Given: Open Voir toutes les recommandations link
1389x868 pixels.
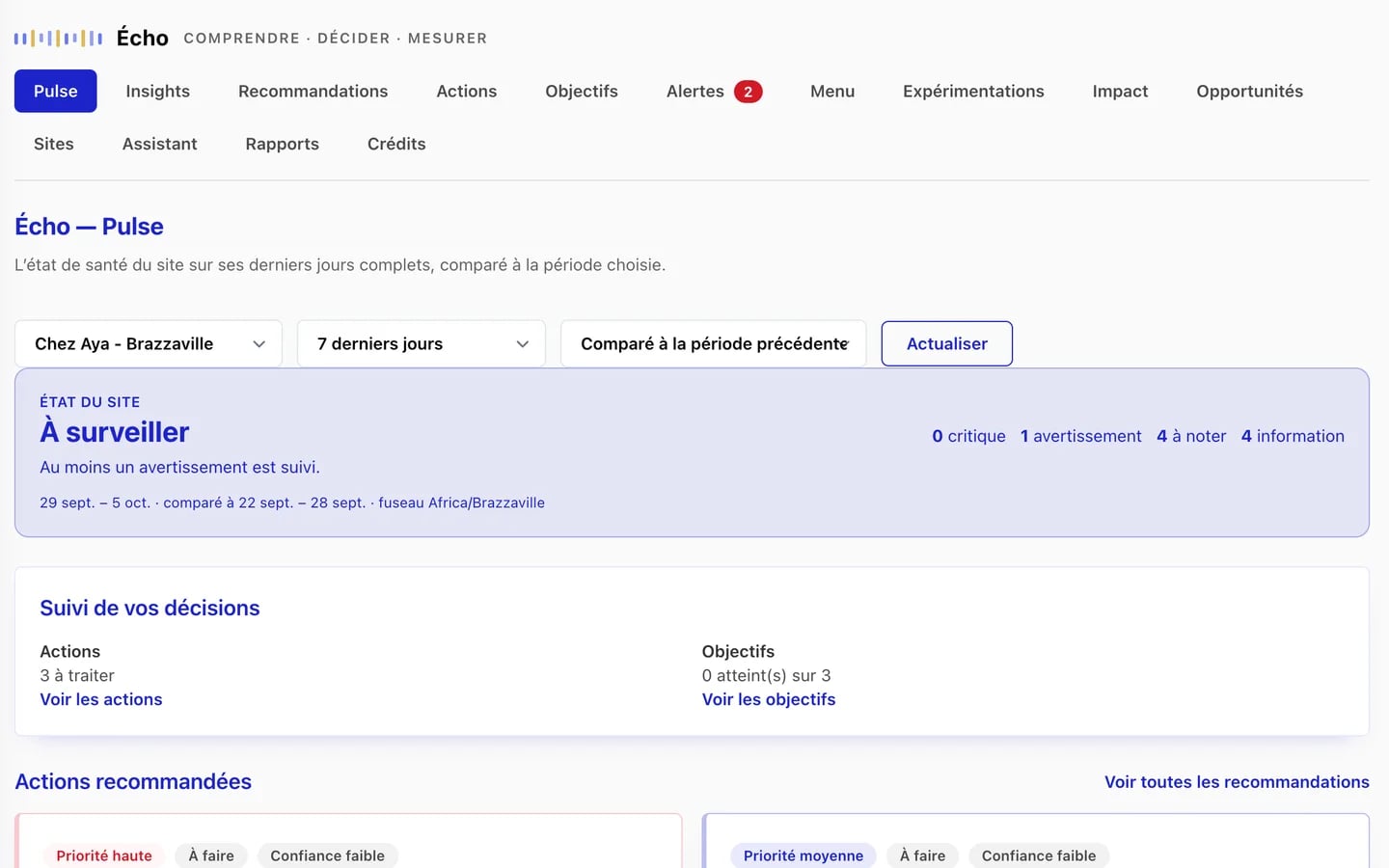Looking at the screenshot, I should coord(1237,782).
